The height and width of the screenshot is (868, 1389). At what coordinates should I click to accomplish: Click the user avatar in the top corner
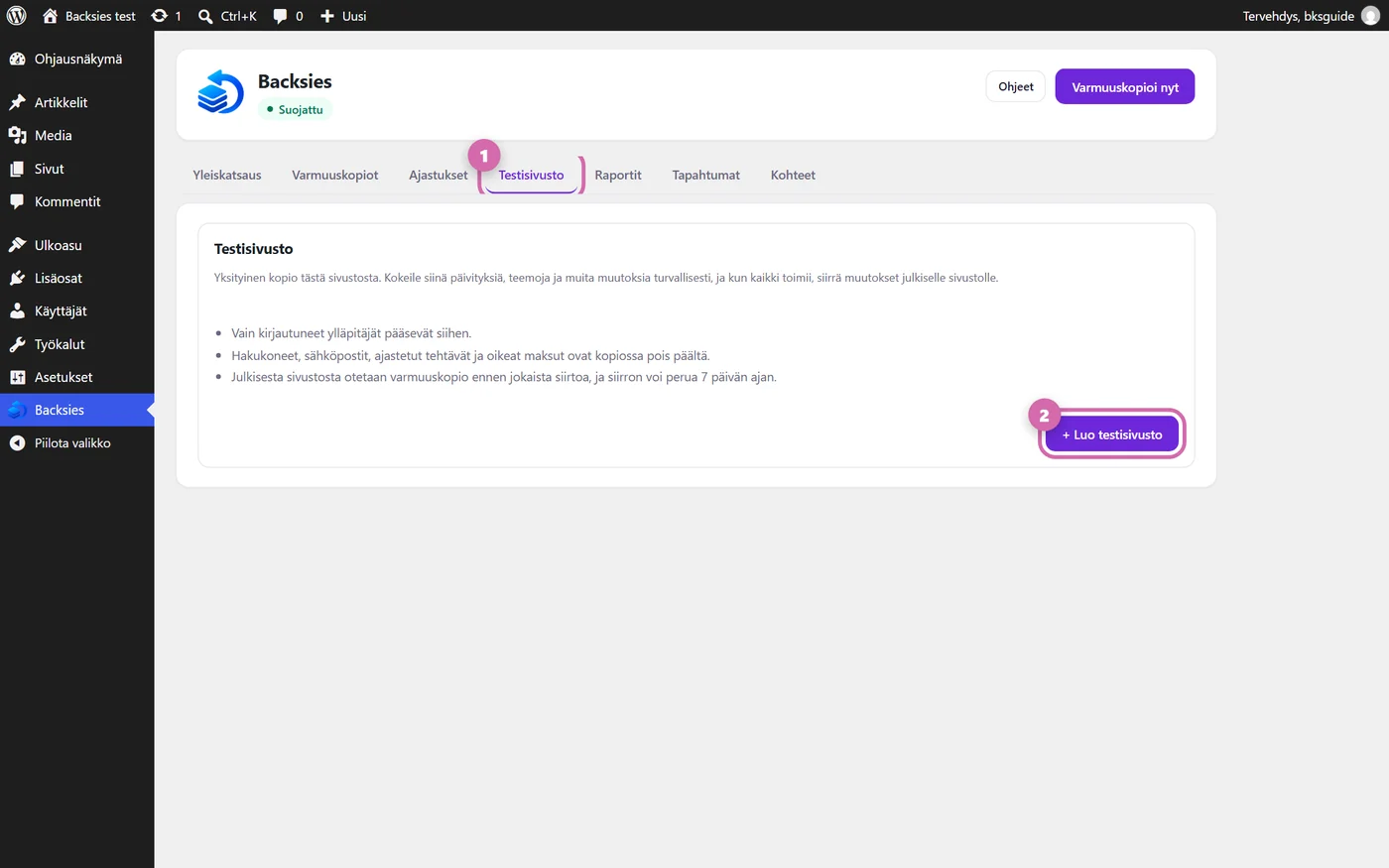tap(1370, 16)
